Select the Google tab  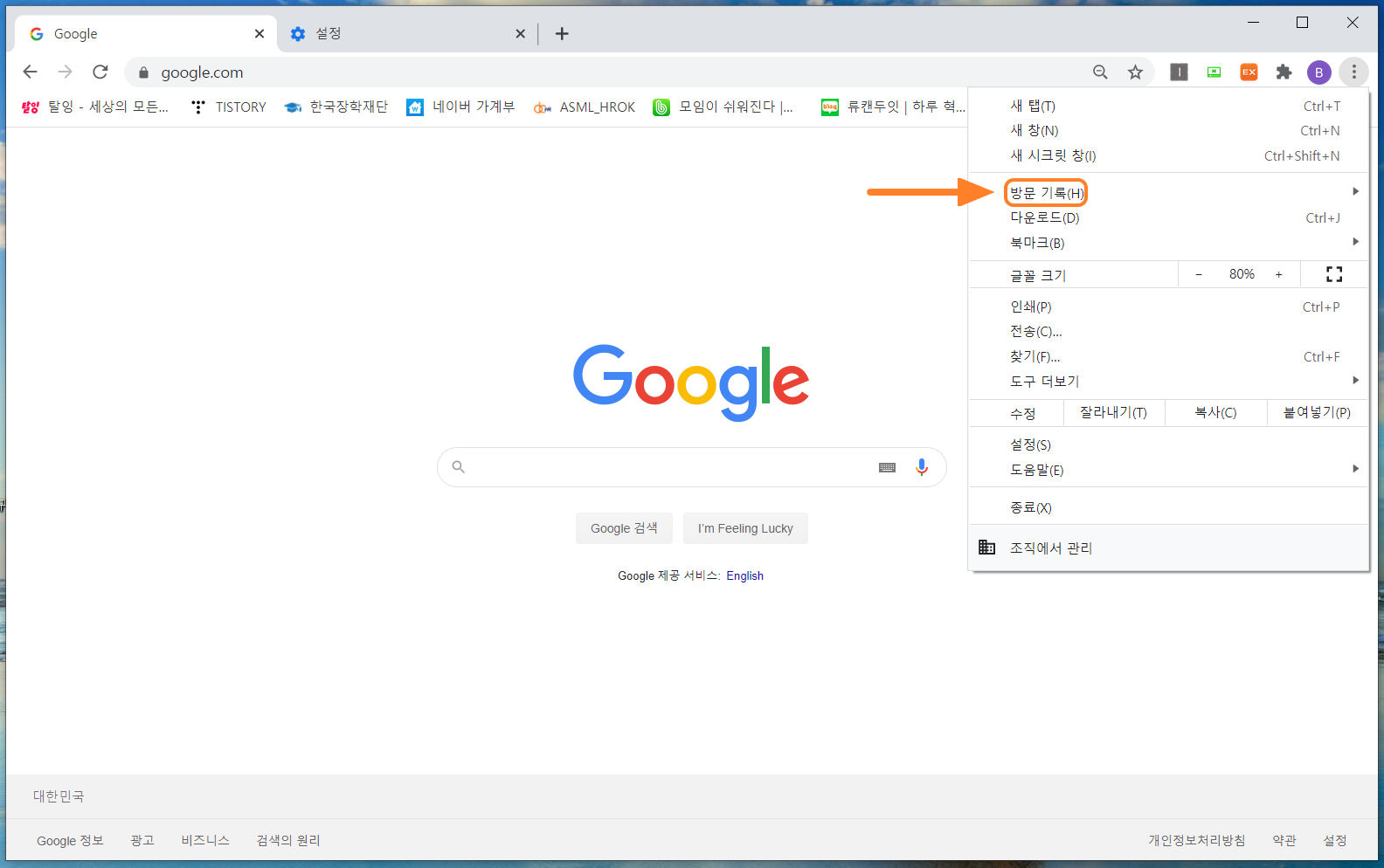click(146, 33)
